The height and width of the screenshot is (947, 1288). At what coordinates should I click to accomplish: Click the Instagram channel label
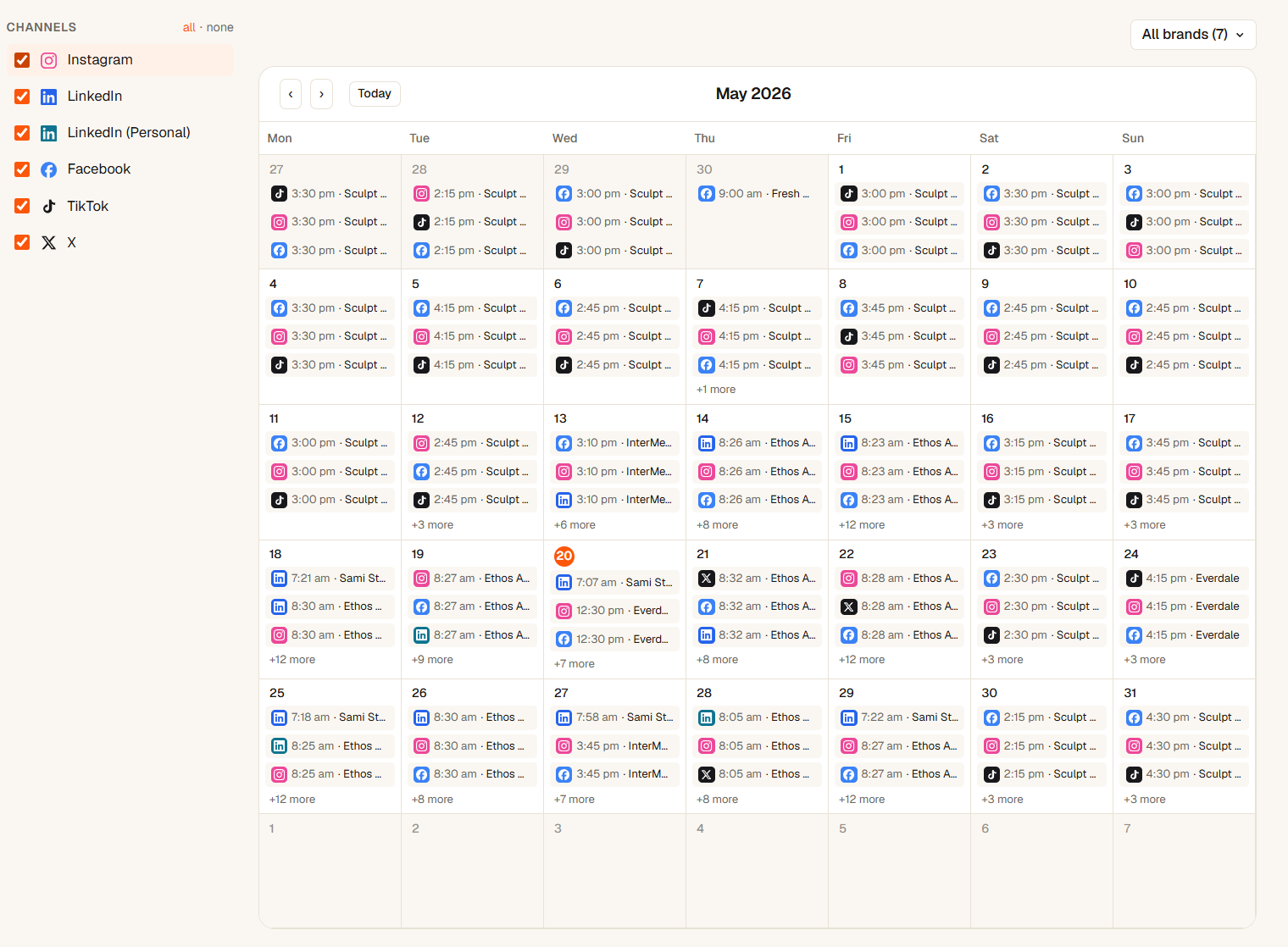[x=100, y=60]
